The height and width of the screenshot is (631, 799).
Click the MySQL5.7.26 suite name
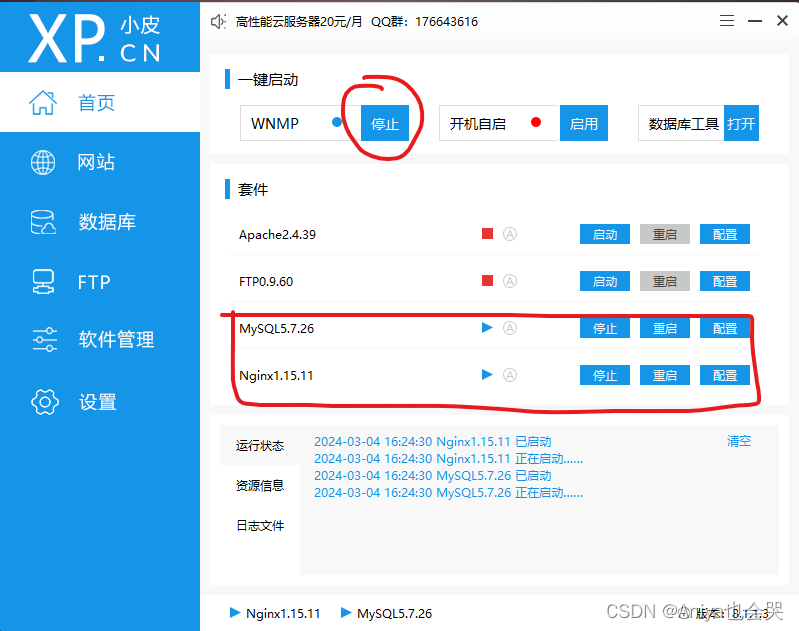(x=277, y=328)
